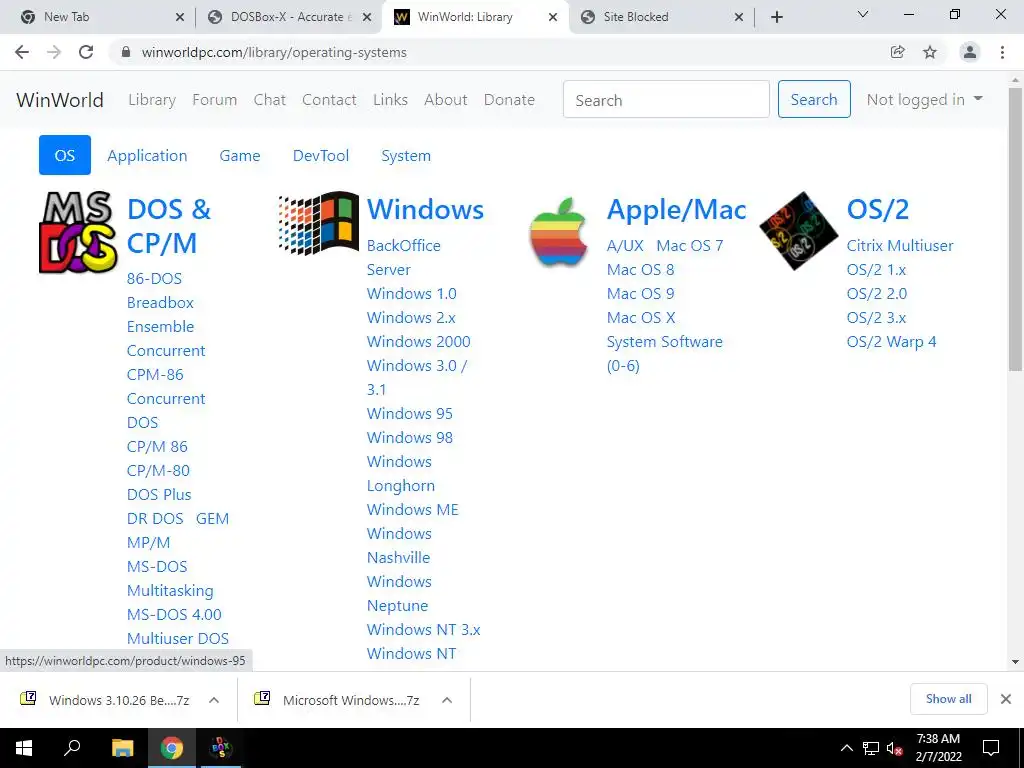Focus the WinWorld search input

click(x=666, y=99)
